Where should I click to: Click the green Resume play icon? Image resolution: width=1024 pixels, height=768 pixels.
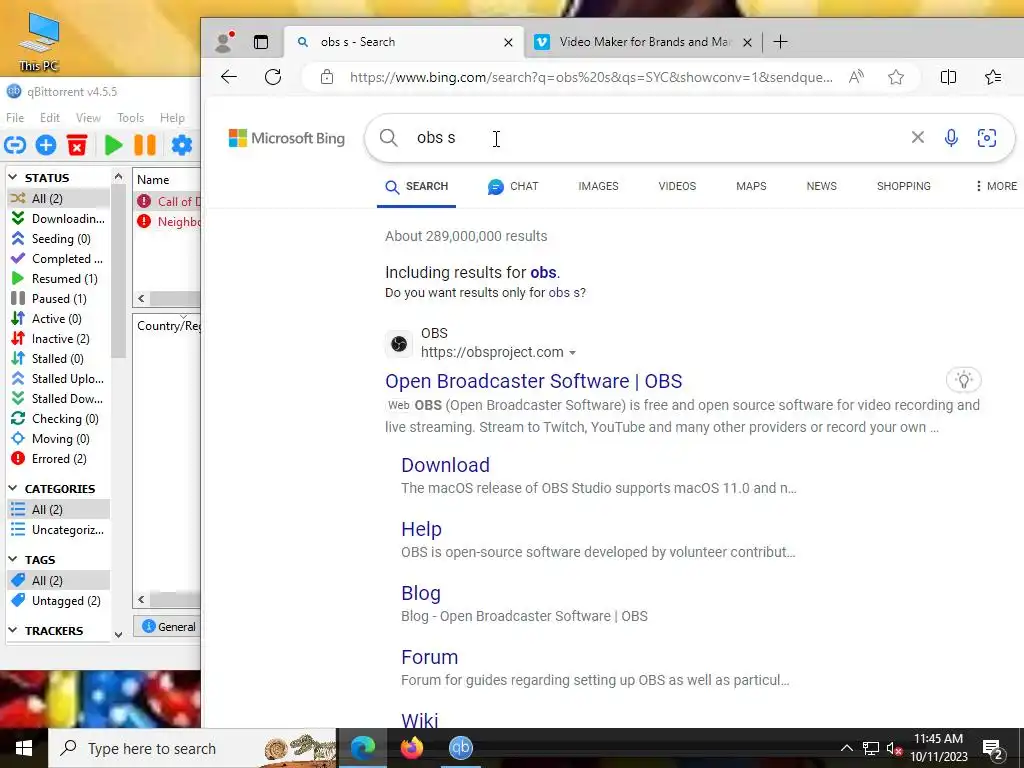pyautogui.click(x=114, y=145)
